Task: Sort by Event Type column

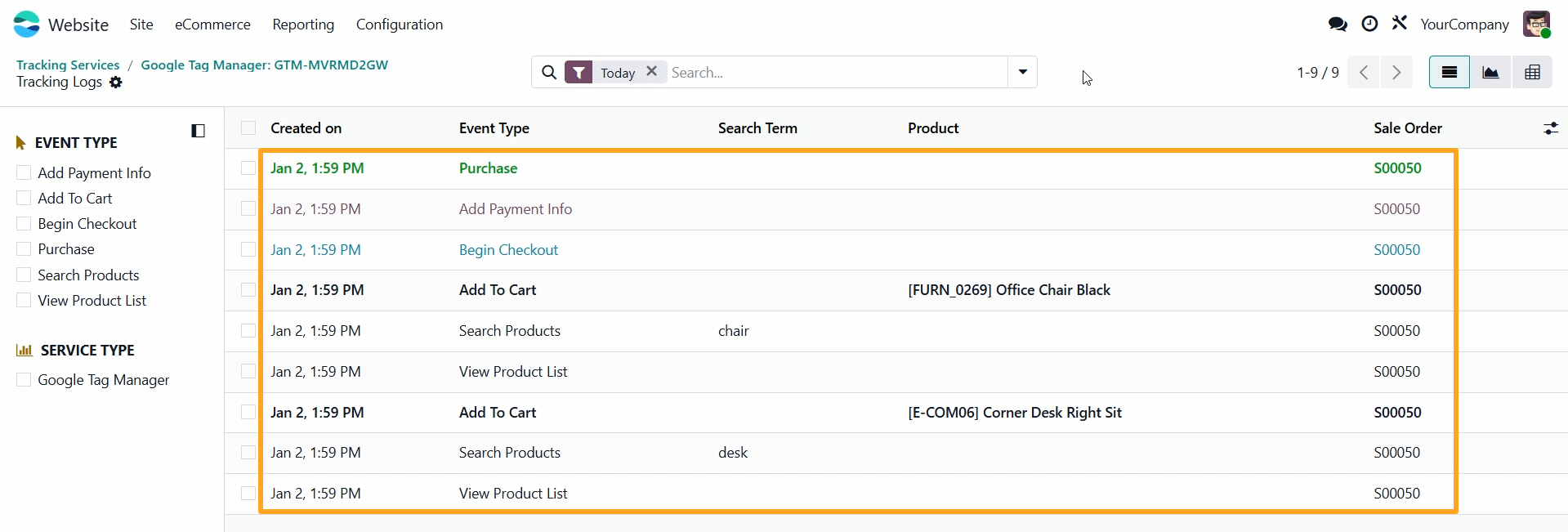Action: (x=494, y=128)
